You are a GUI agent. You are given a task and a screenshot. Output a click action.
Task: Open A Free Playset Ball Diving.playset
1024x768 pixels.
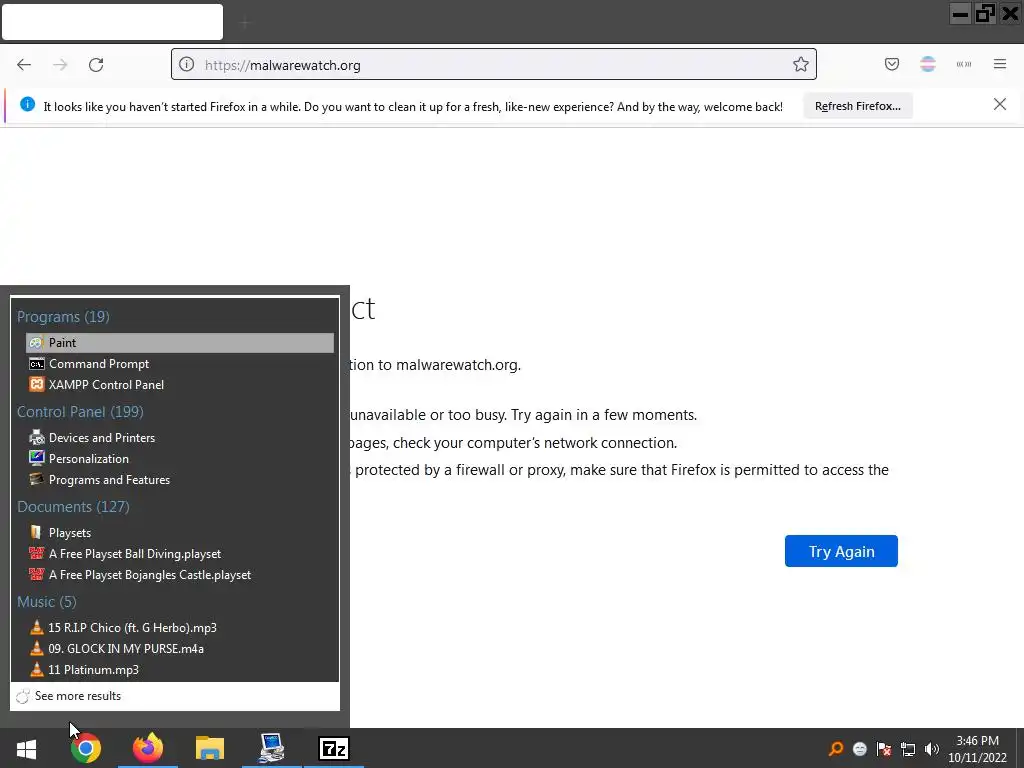pos(180,554)
